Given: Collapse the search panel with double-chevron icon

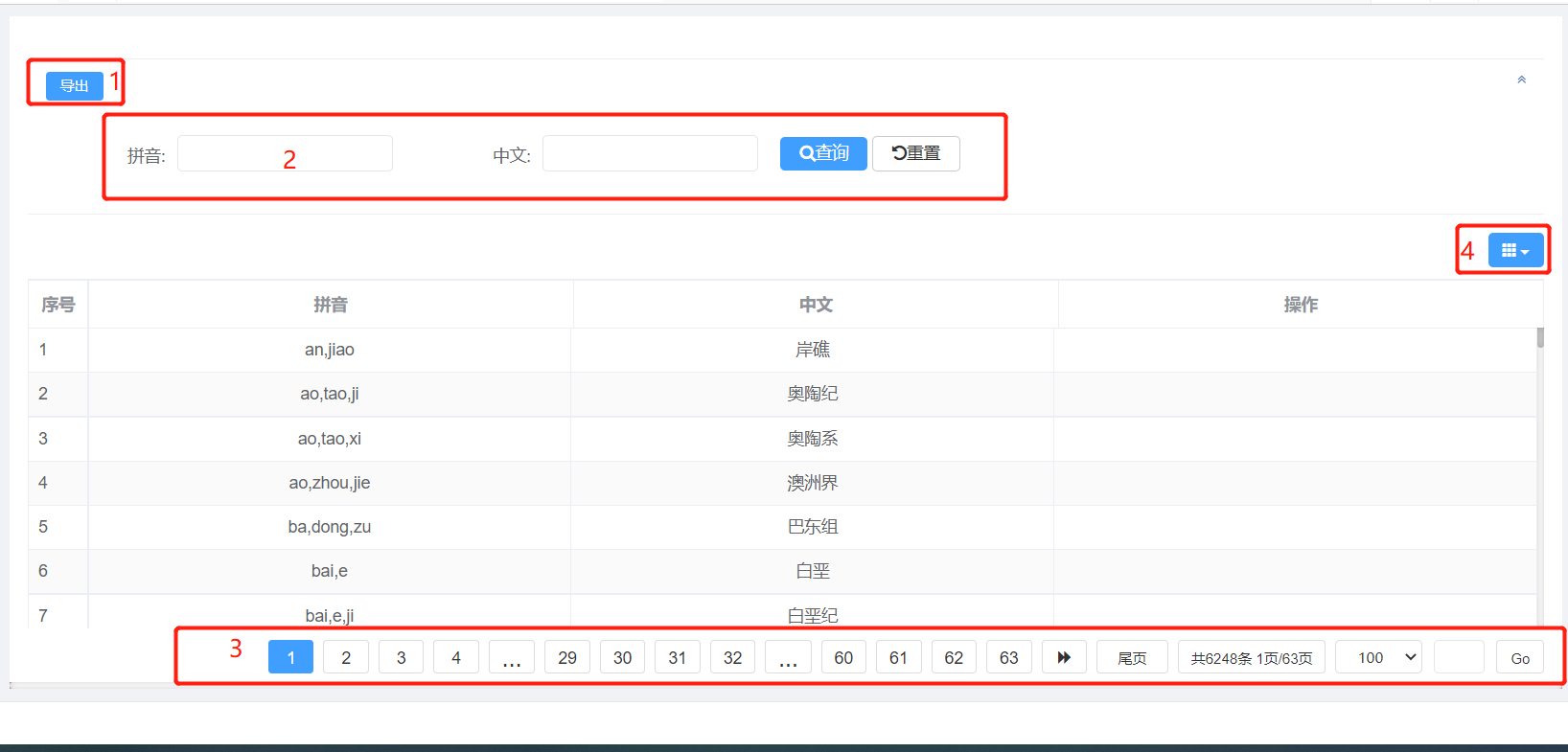Looking at the screenshot, I should point(1521,80).
